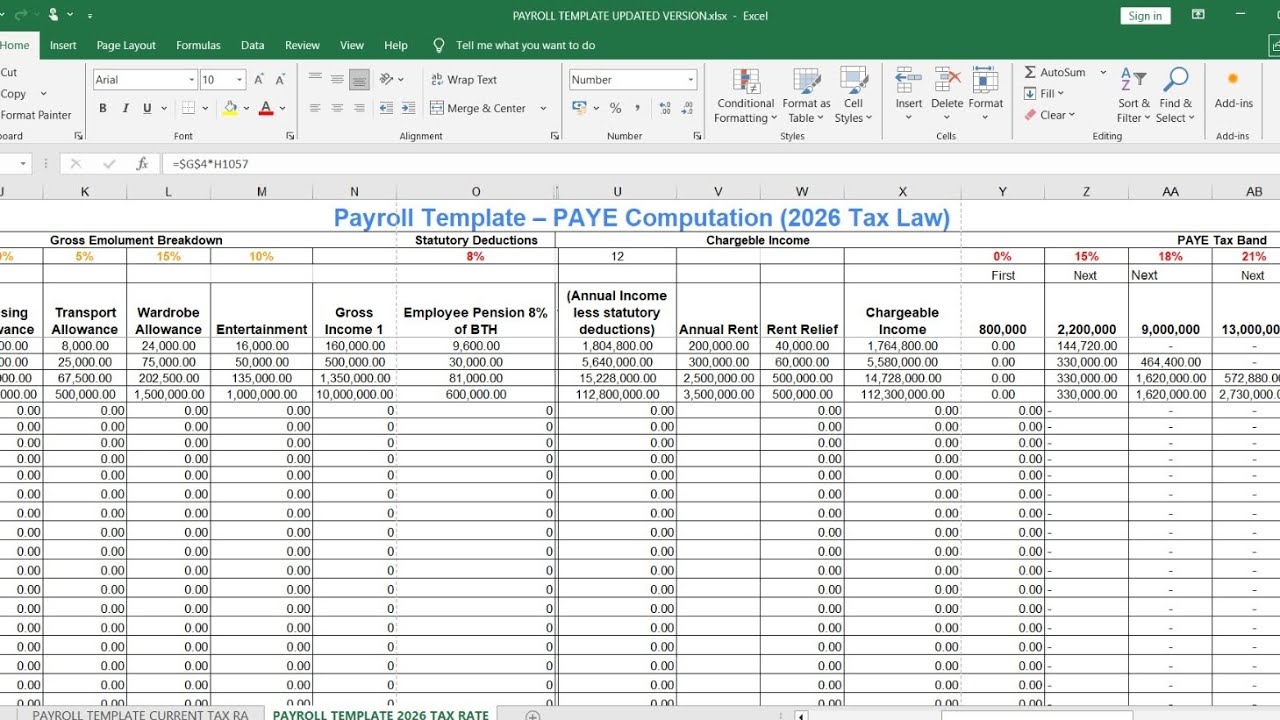Image resolution: width=1280 pixels, height=720 pixels.
Task: Add a new sheet
Action: (x=533, y=714)
